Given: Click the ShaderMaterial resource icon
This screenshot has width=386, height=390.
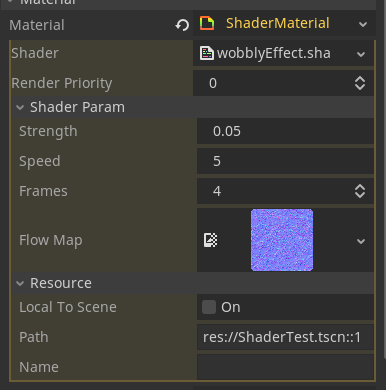Looking at the screenshot, I should pos(207,24).
